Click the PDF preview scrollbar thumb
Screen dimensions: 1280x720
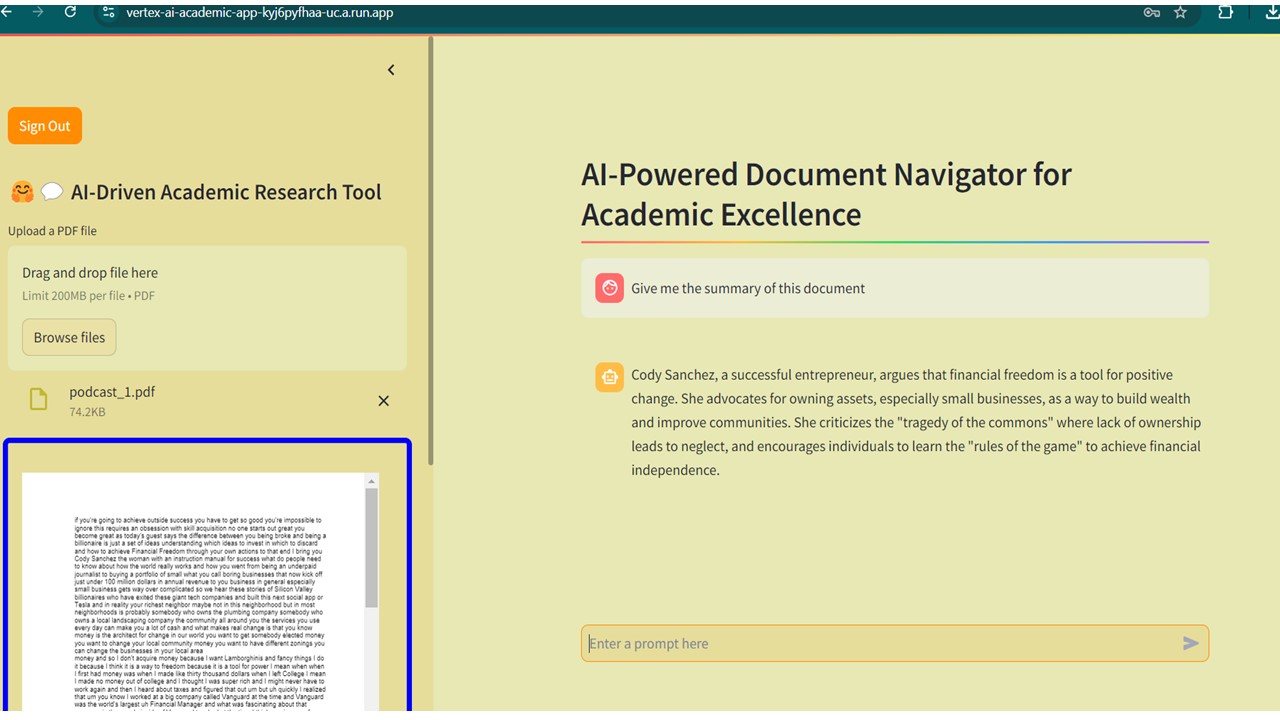372,547
